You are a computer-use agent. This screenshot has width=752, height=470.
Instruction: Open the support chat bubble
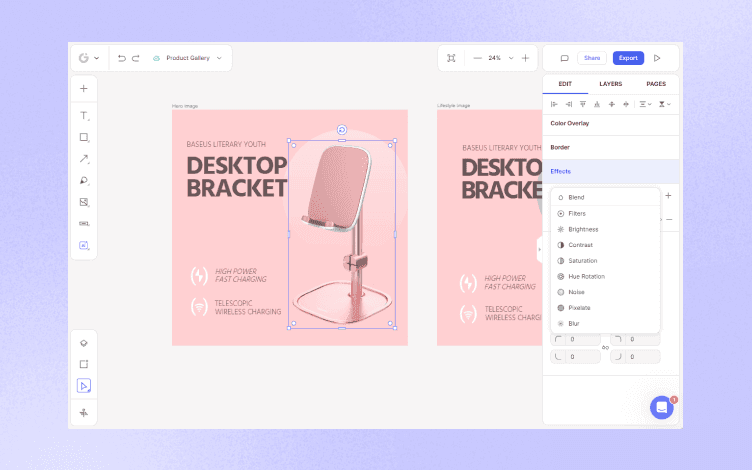tap(661, 407)
